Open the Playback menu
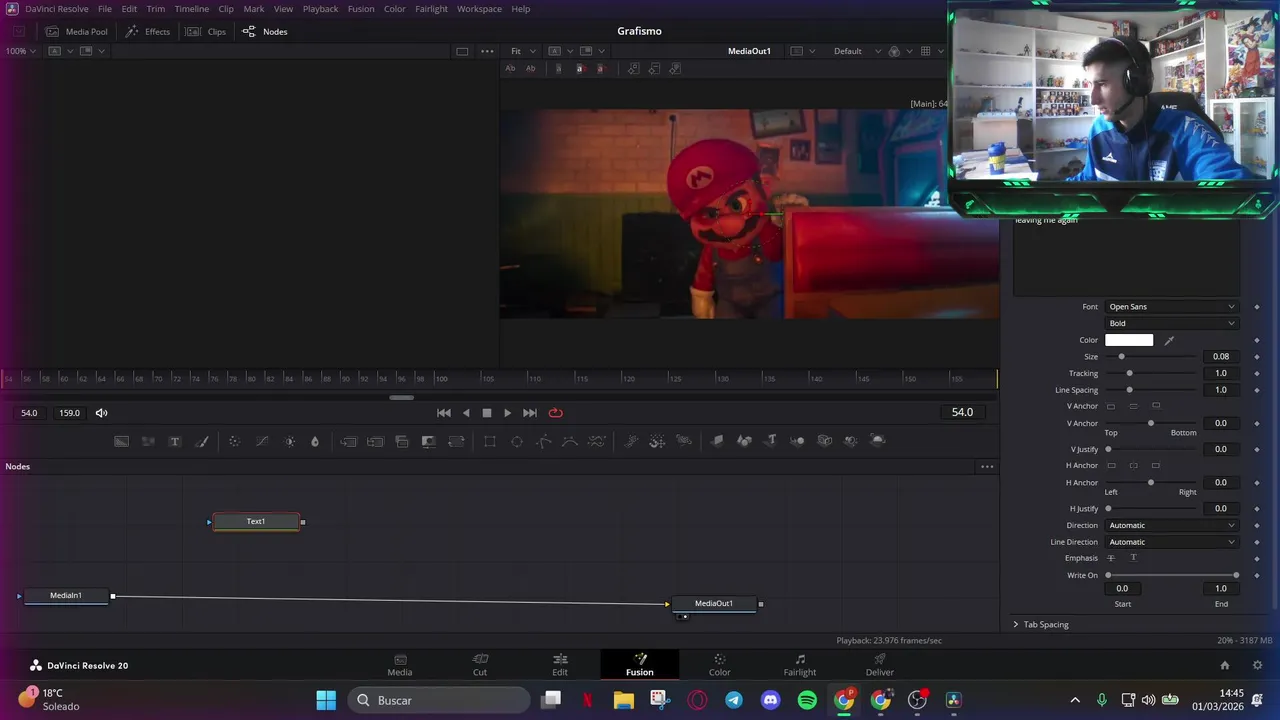The image size is (1280, 720). coord(320,9)
